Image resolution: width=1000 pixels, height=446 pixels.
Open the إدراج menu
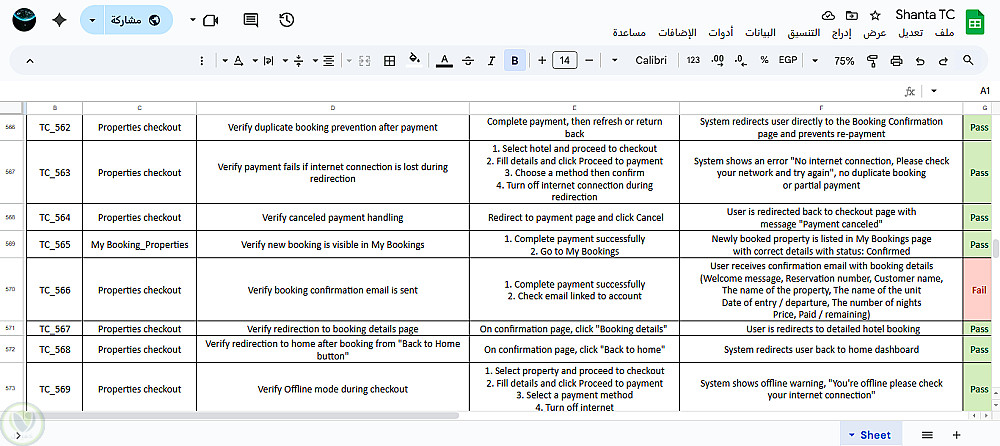pos(841,33)
